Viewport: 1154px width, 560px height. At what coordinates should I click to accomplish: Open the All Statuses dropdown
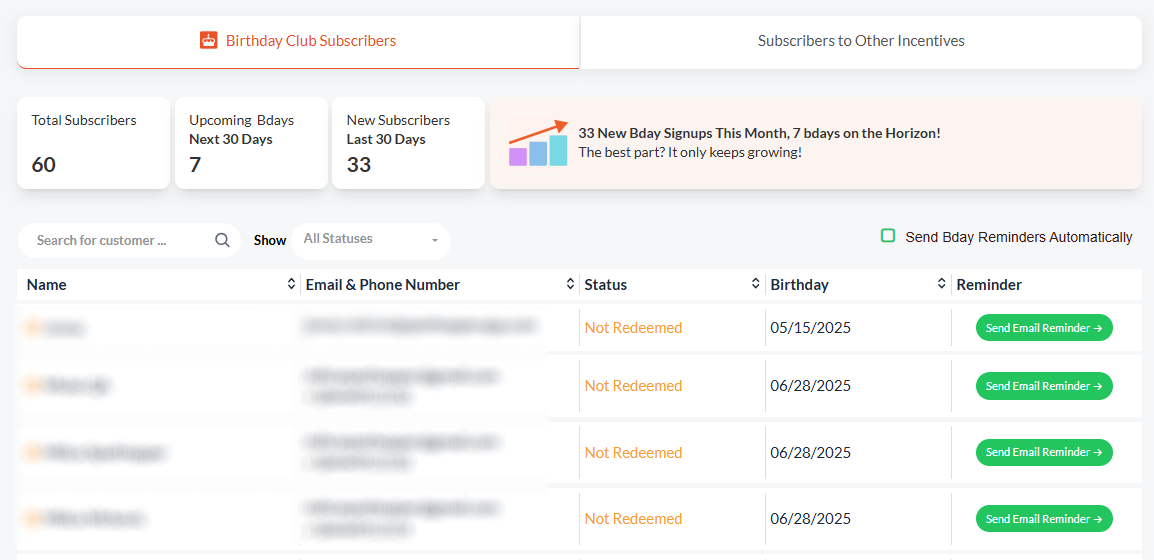point(371,241)
